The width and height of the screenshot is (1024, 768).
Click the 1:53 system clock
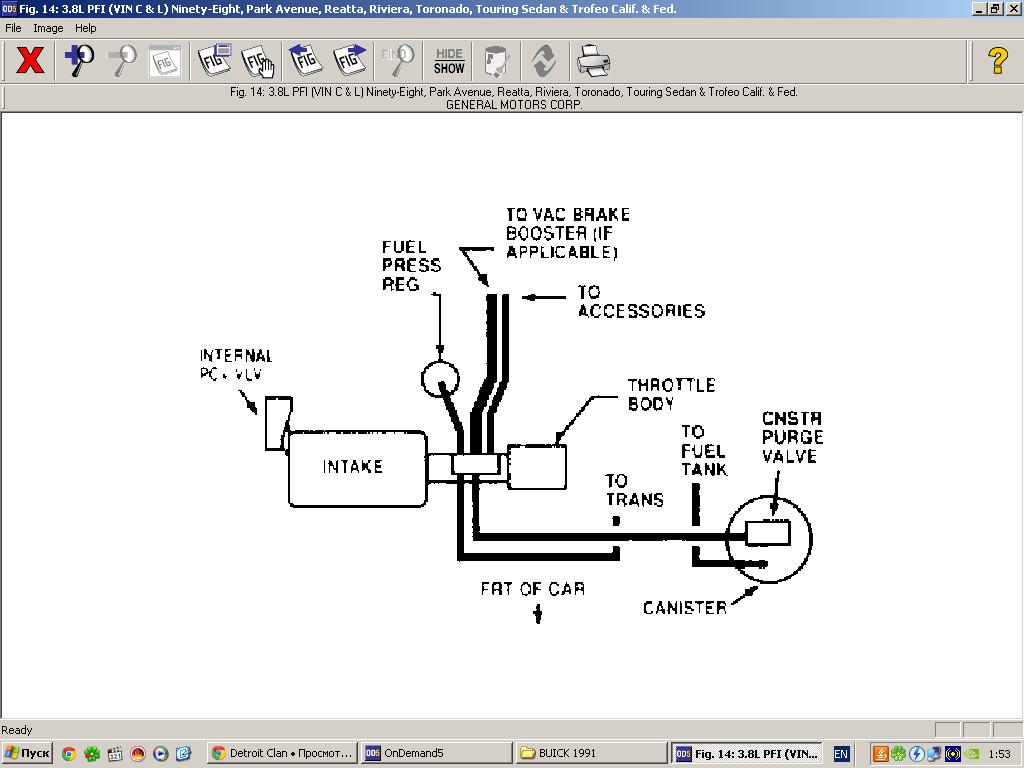coord(999,754)
